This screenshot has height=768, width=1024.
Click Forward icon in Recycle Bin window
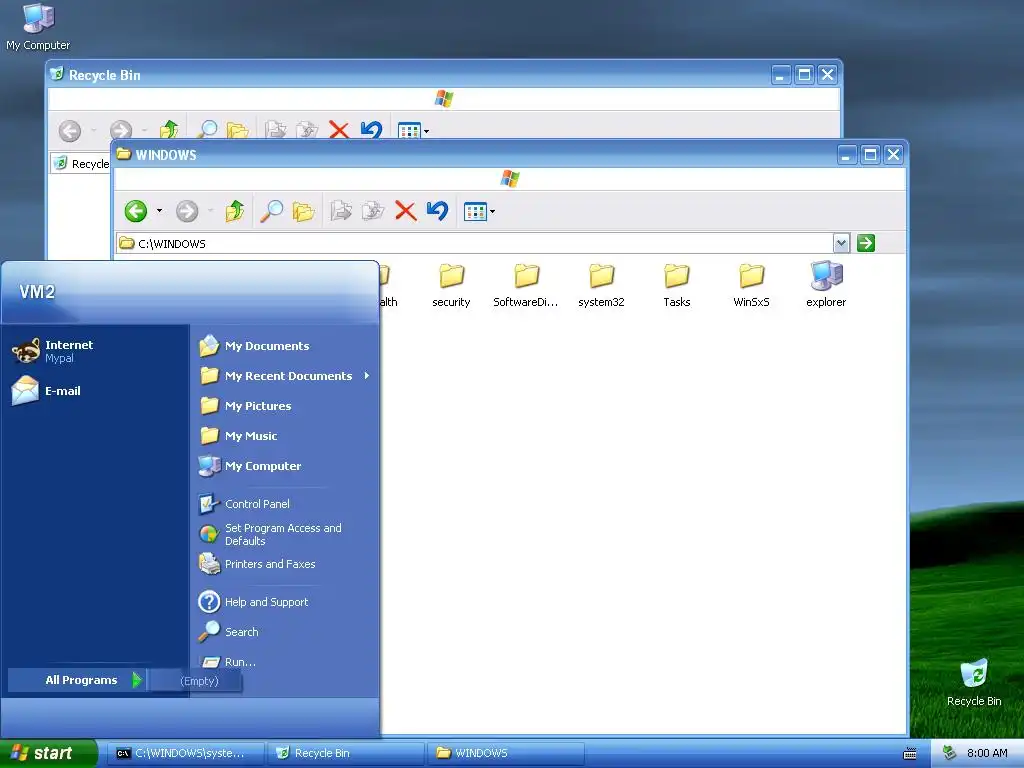click(x=121, y=130)
